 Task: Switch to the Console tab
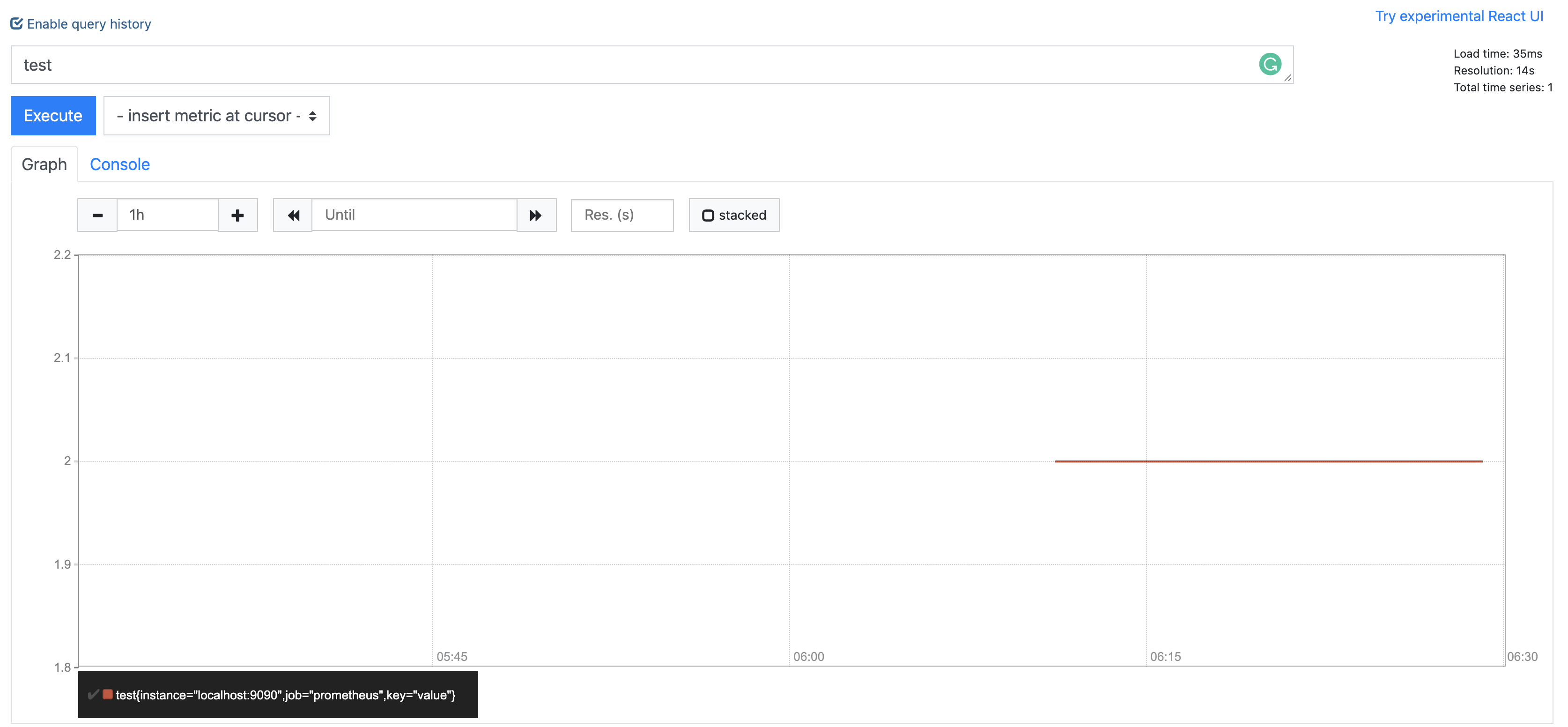pos(119,164)
